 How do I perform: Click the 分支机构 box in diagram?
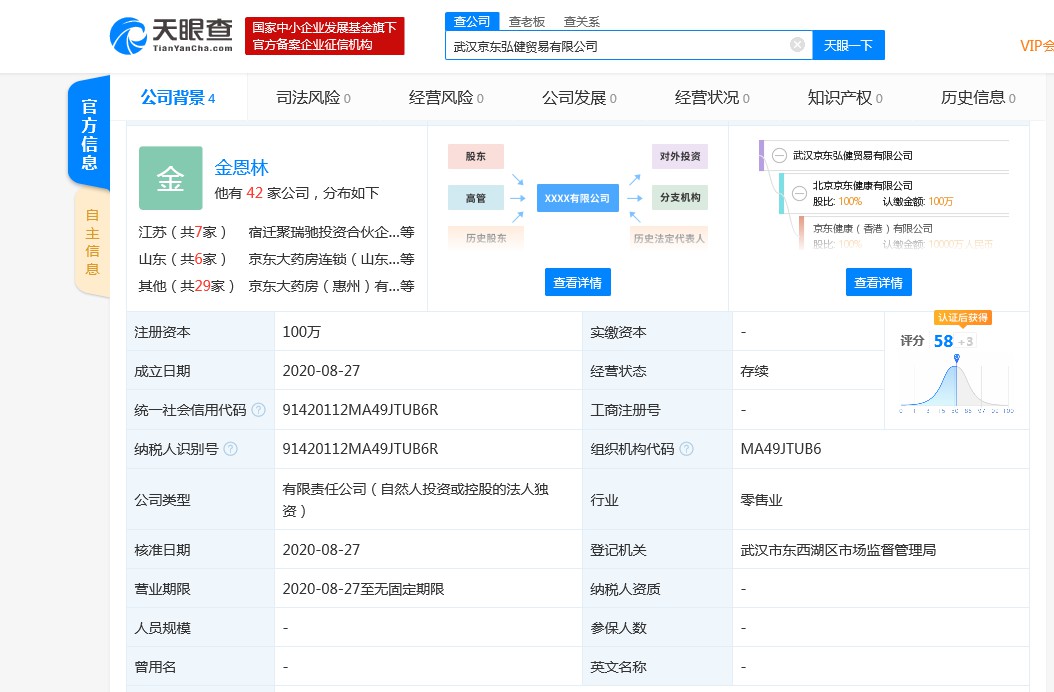(680, 197)
